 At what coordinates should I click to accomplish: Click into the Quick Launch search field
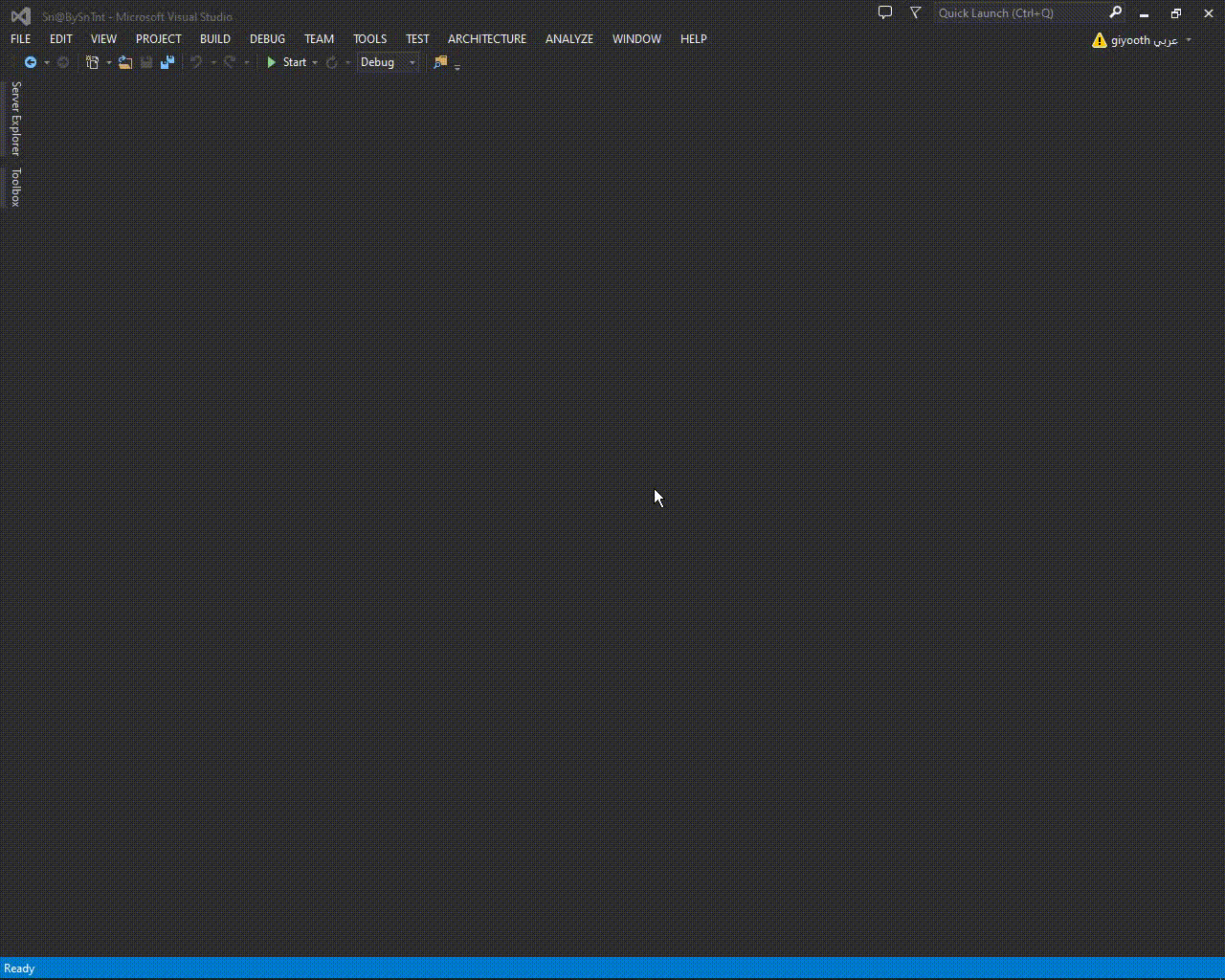pyautogui.click(x=1018, y=13)
